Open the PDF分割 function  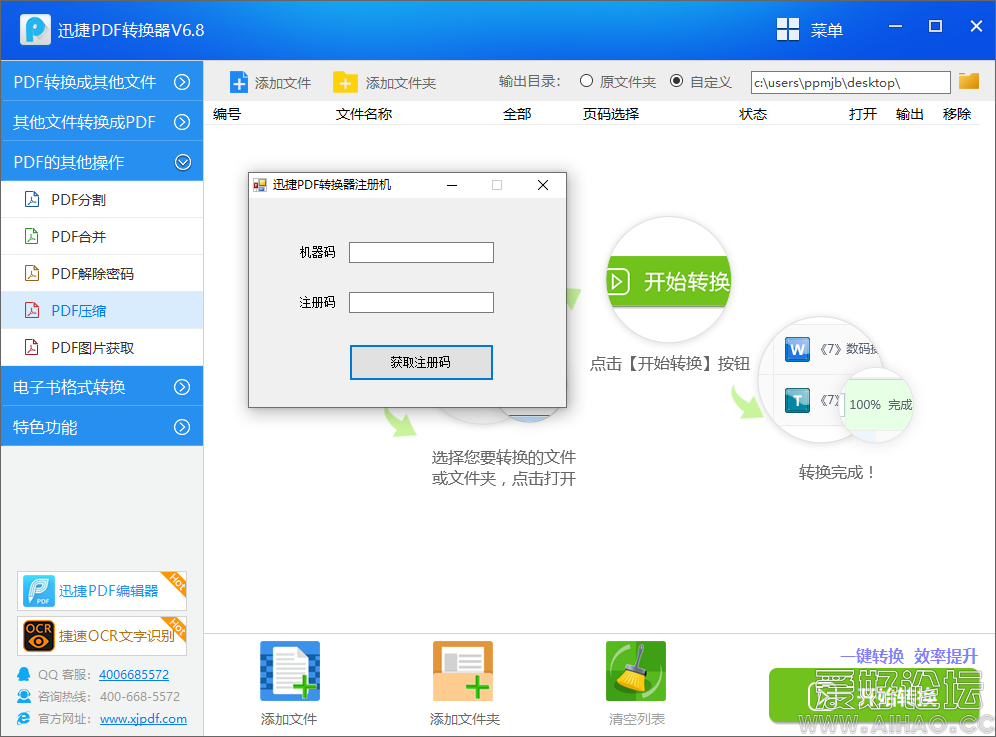point(102,199)
